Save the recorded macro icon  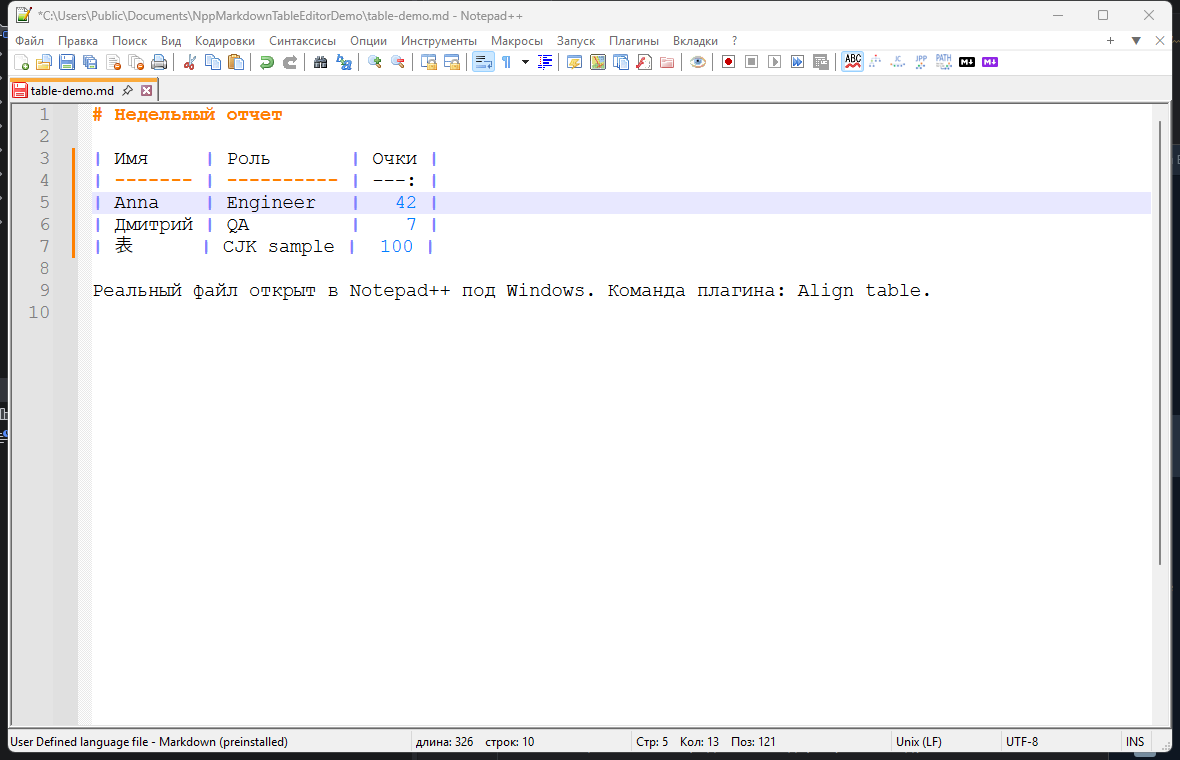[x=821, y=62]
